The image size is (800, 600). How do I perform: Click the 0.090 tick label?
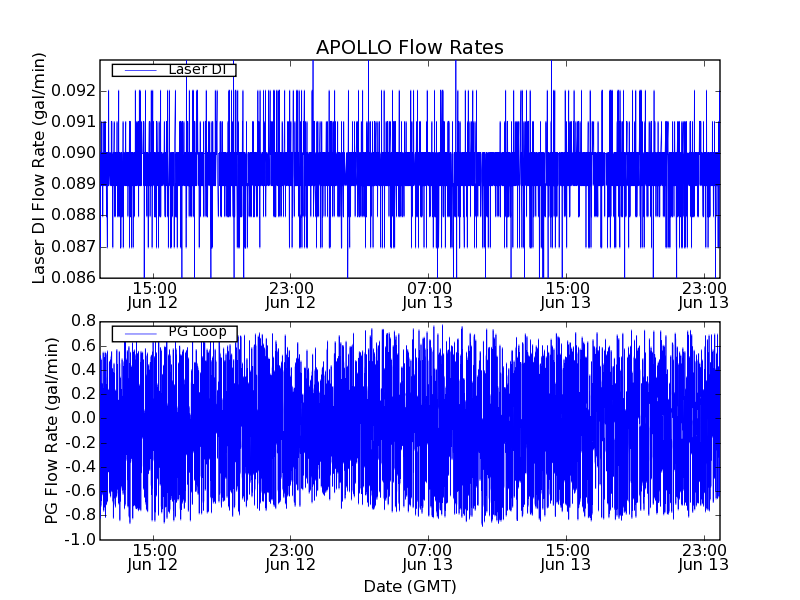pos(73,153)
